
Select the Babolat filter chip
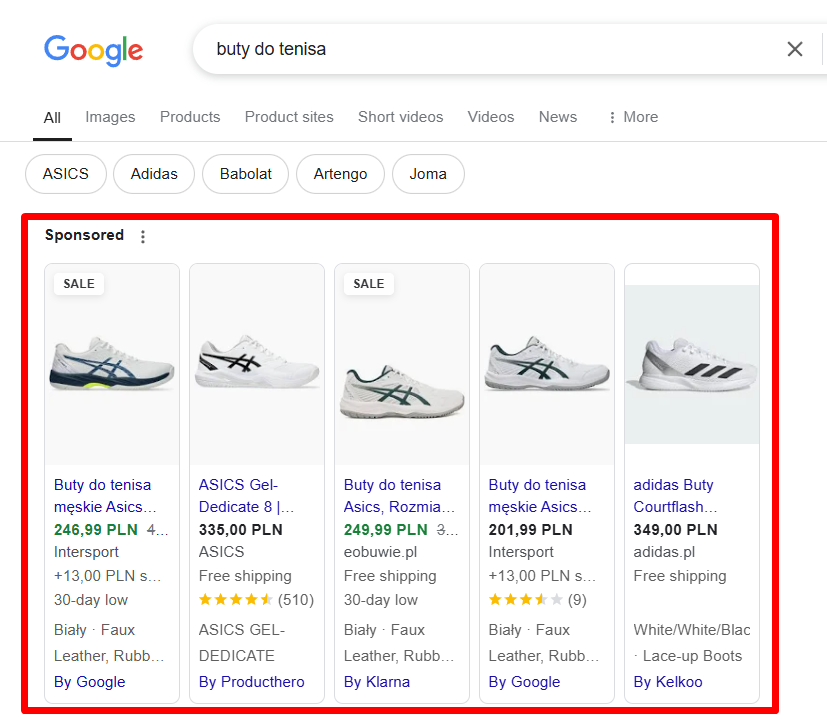coord(245,174)
